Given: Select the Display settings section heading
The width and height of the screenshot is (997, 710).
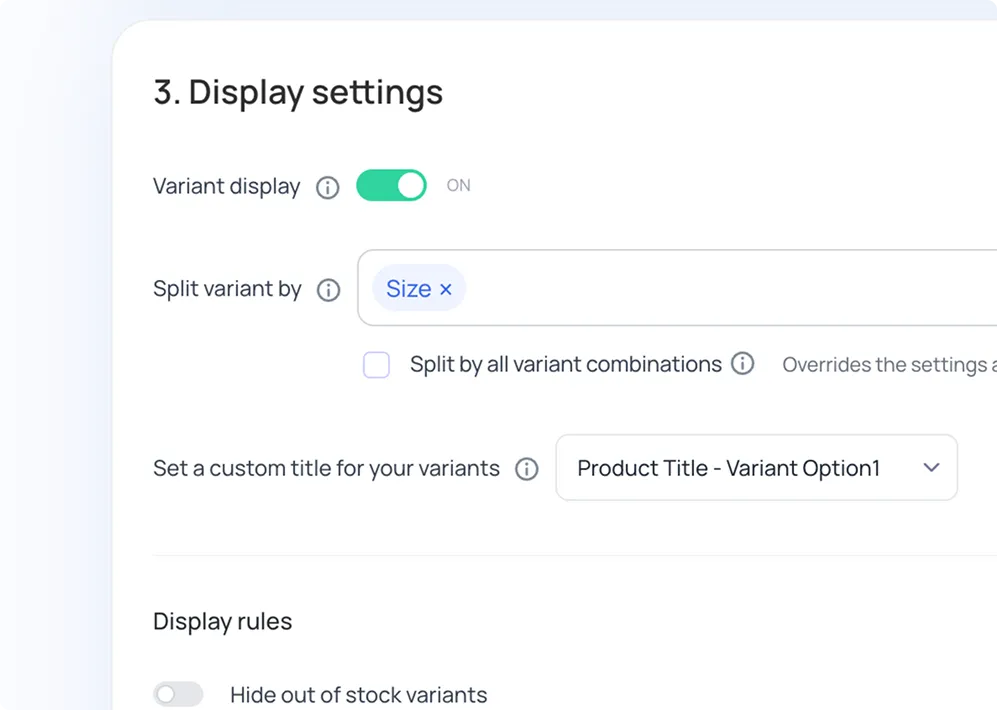Looking at the screenshot, I should (297, 92).
